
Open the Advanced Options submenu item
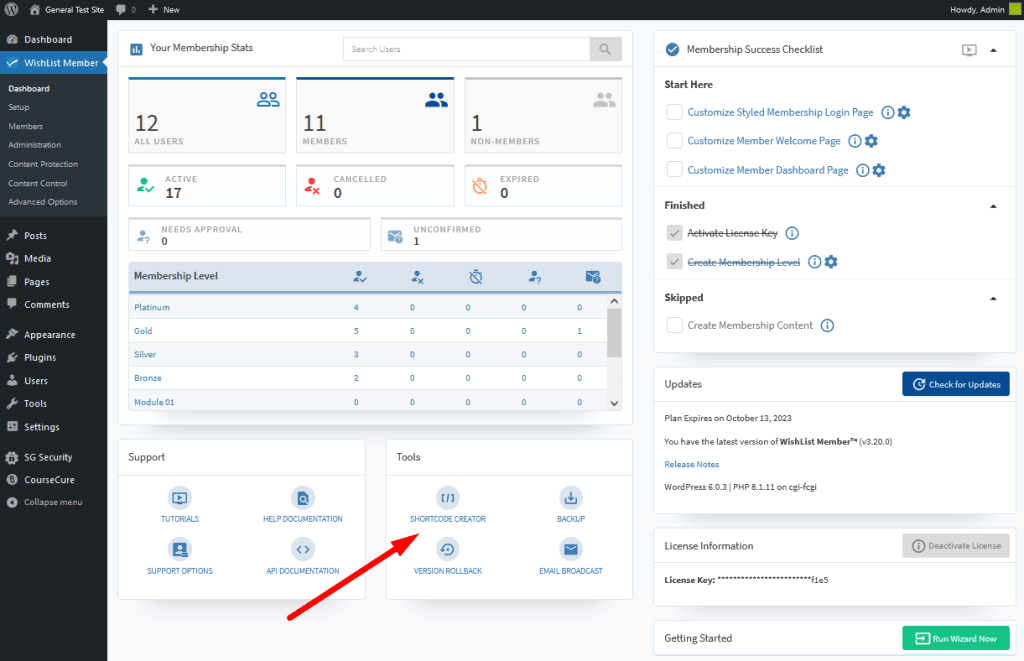click(42, 202)
